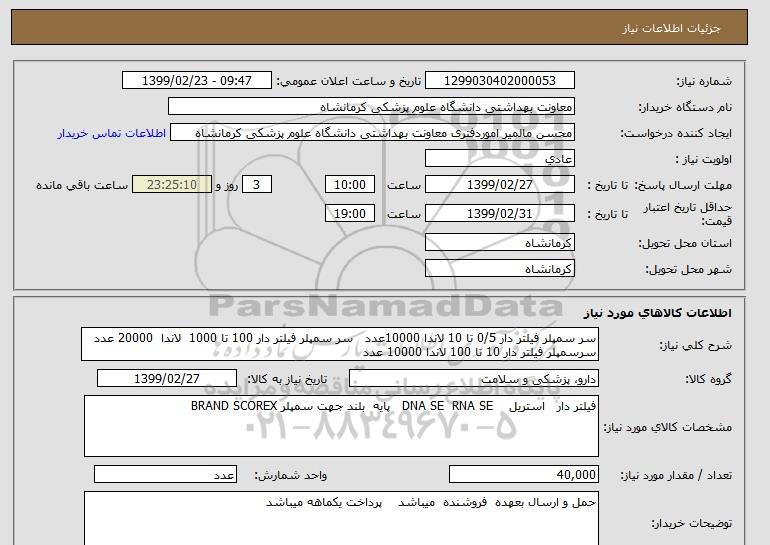Screen dimensions: 770x545
Task: Click the واحد شمارش field showing عدد
Action: (x=165, y=475)
